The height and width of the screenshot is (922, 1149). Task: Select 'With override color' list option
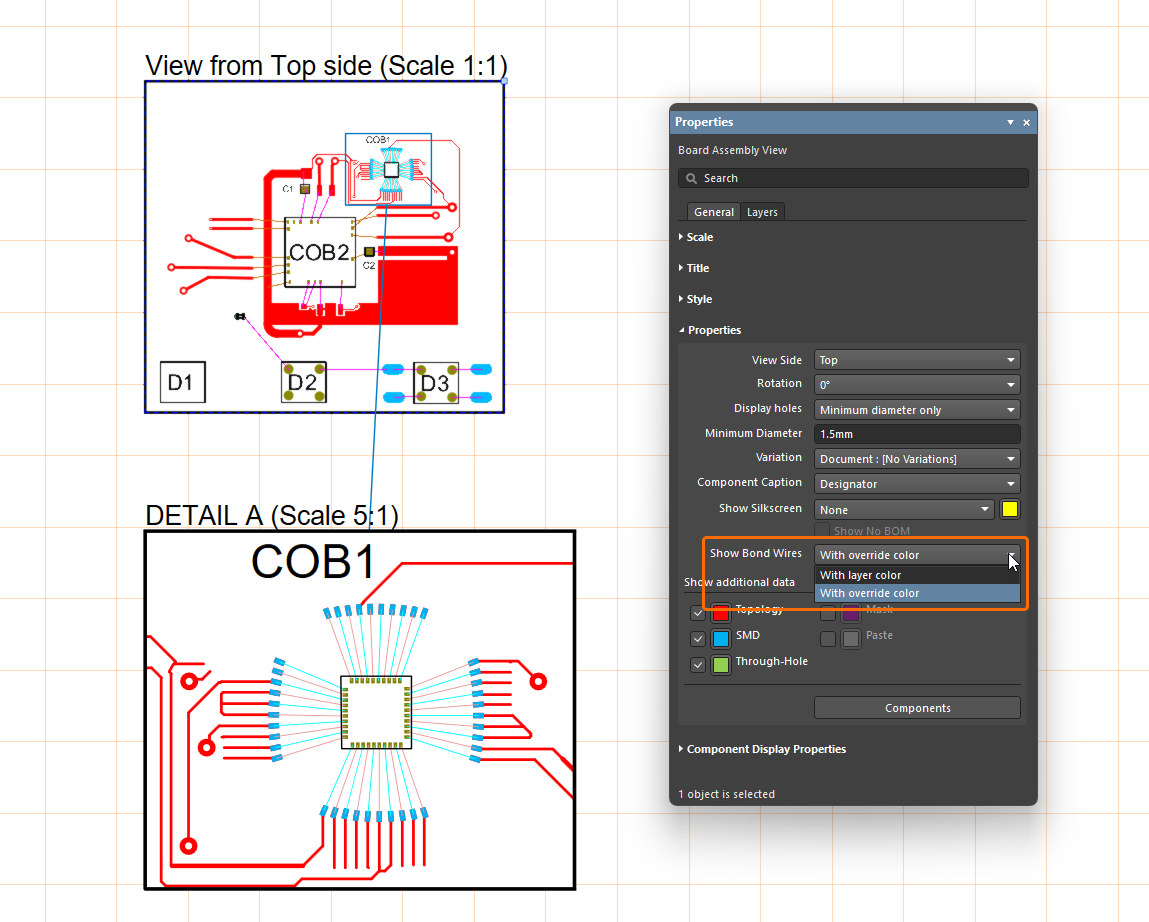[x=917, y=593]
